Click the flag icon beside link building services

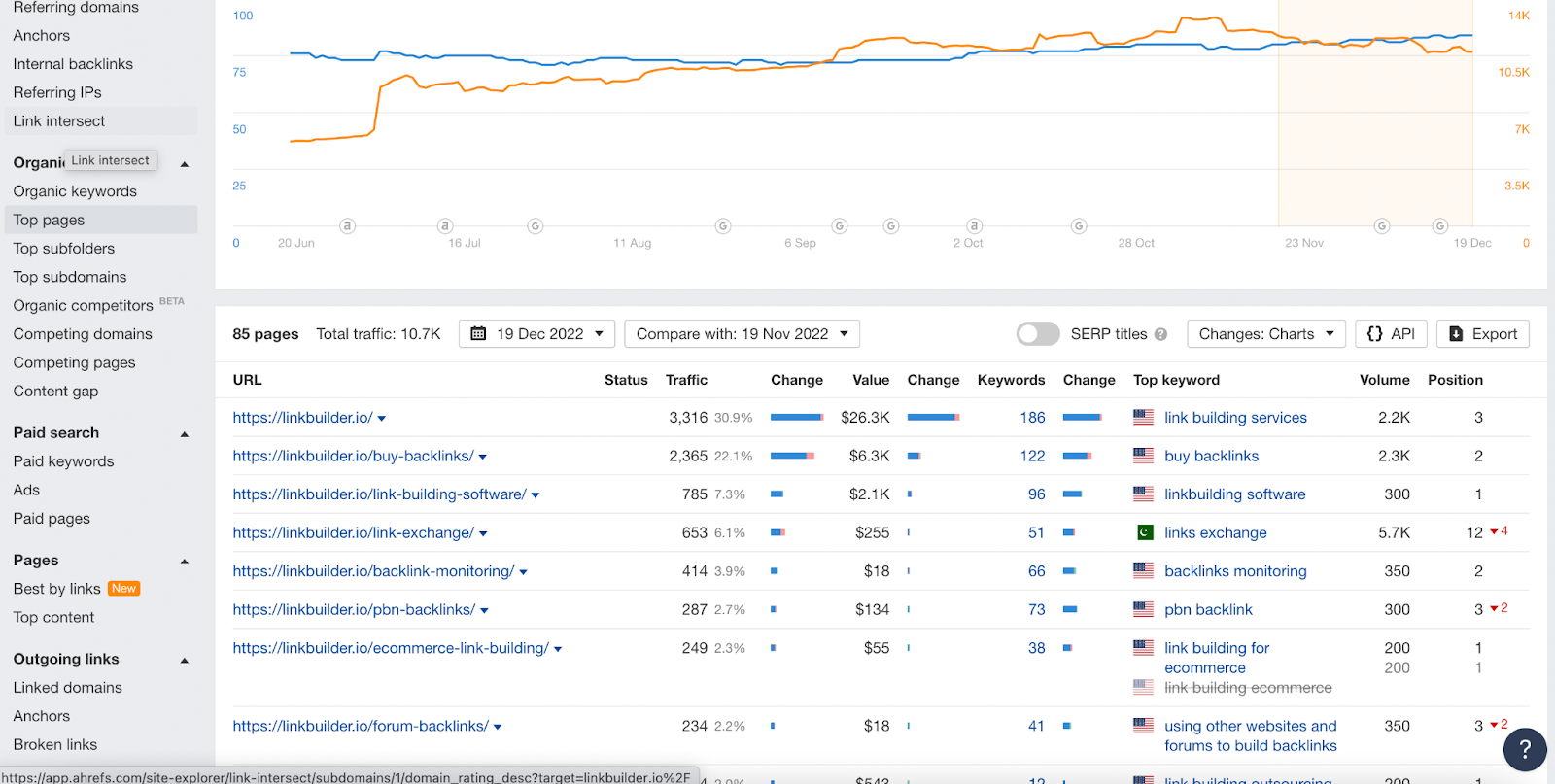pos(1143,418)
